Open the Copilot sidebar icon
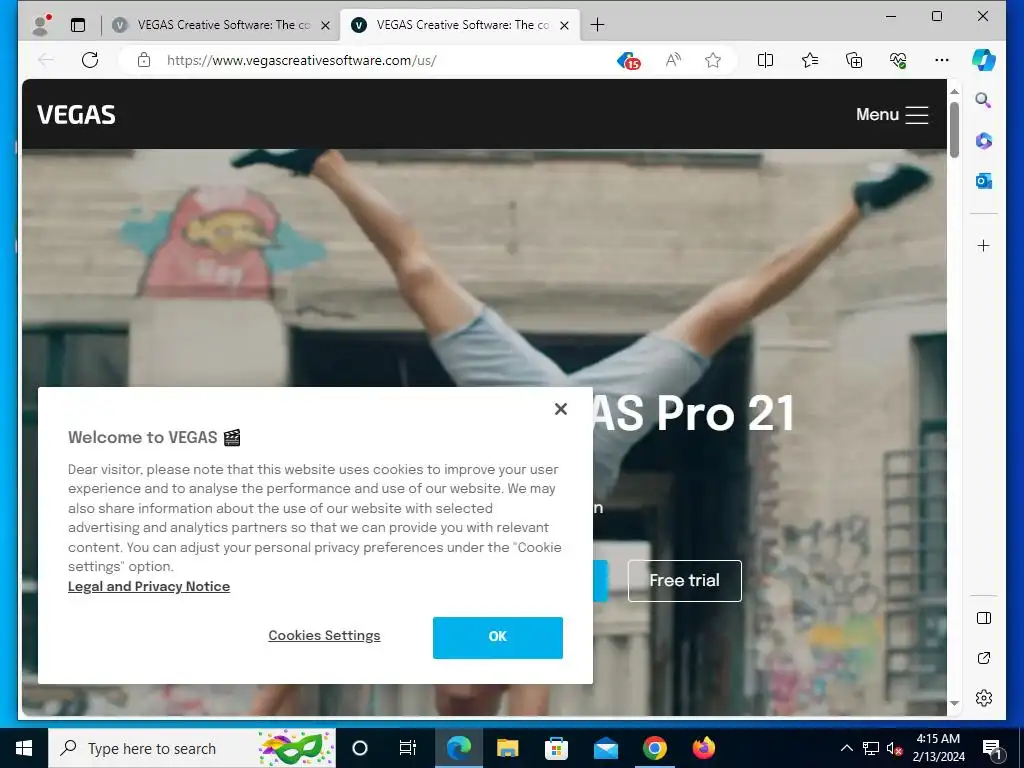The height and width of the screenshot is (768, 1024). click(984, 60)
